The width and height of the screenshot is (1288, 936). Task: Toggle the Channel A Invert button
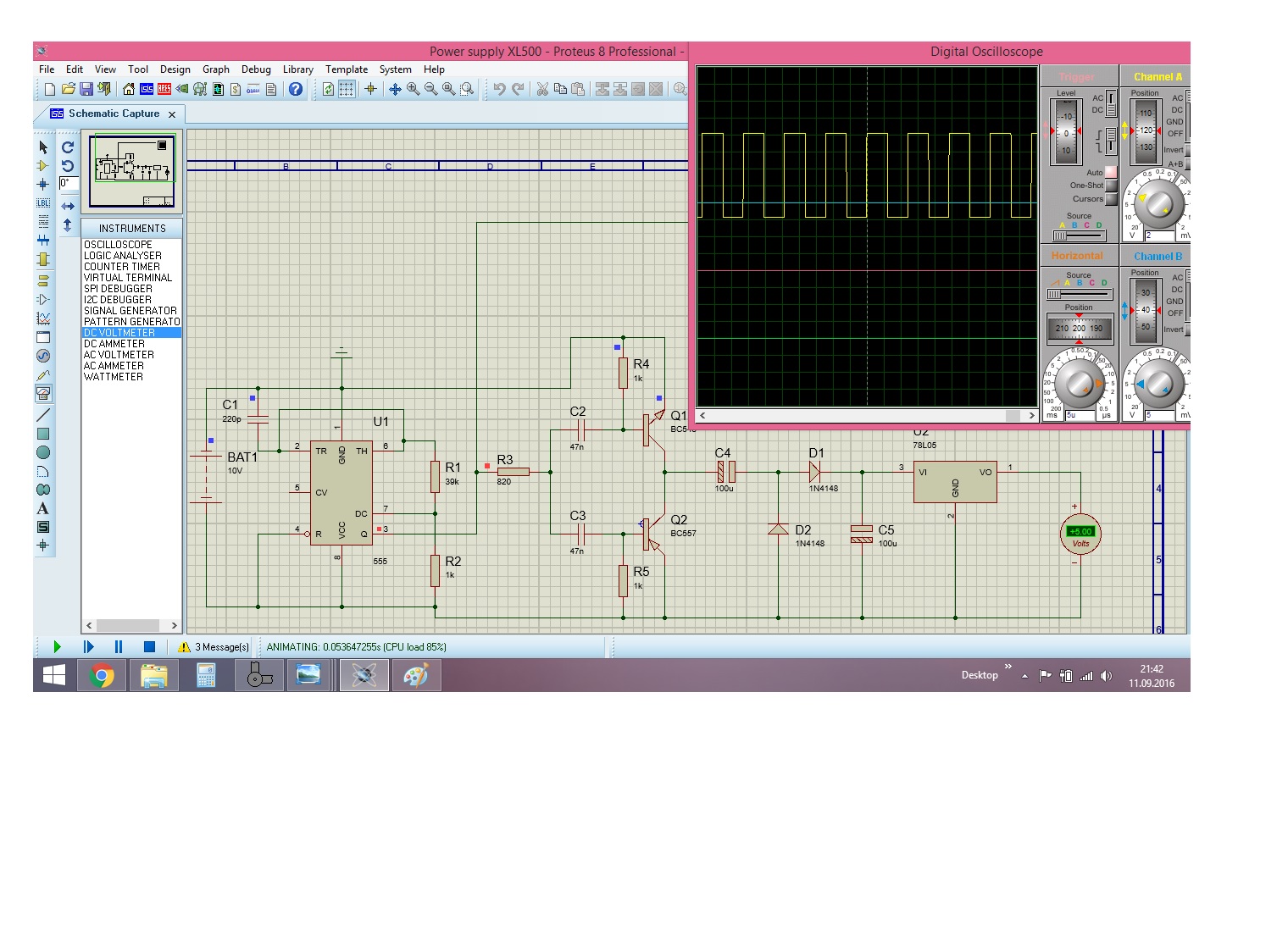tap(1188, 150)
